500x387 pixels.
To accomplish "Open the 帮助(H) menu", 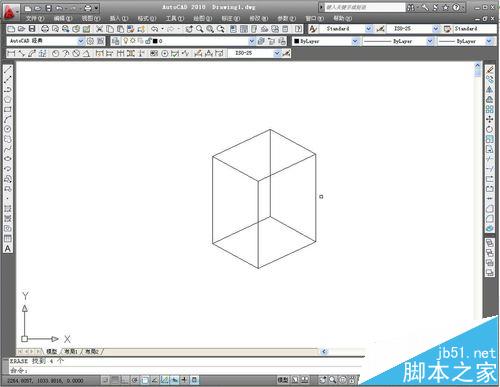I will tap(342, 18).
